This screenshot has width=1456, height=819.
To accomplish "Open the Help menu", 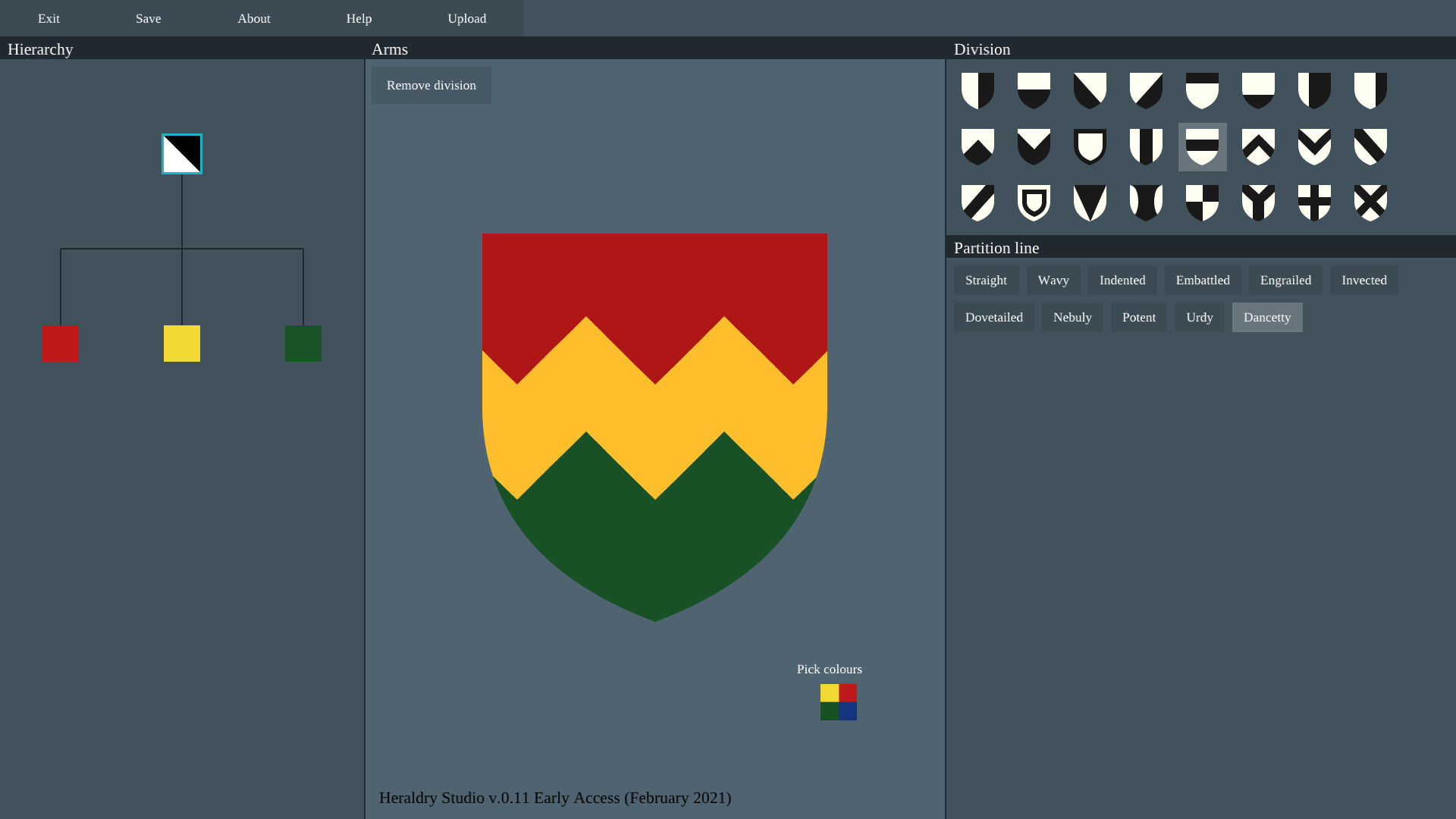I will click(359, 18).
